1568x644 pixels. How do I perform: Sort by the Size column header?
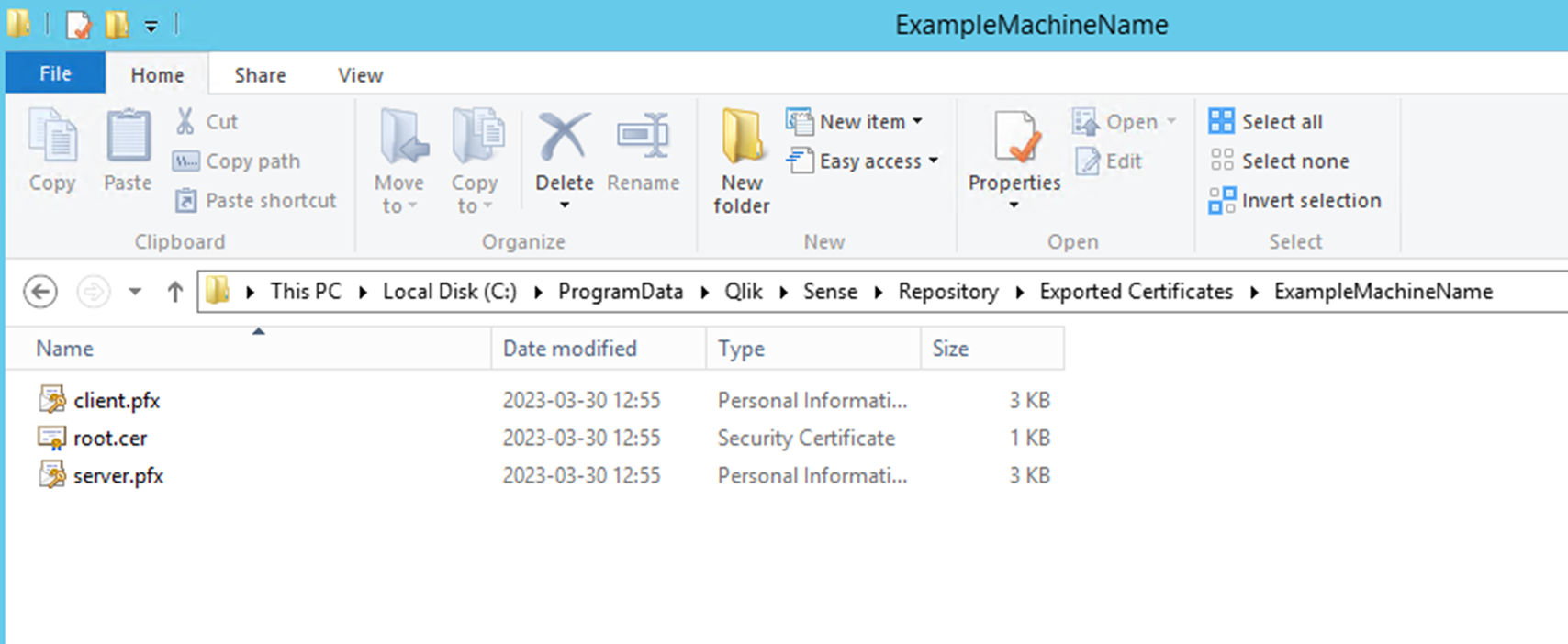pyautogui.click(x=992, y=349)
